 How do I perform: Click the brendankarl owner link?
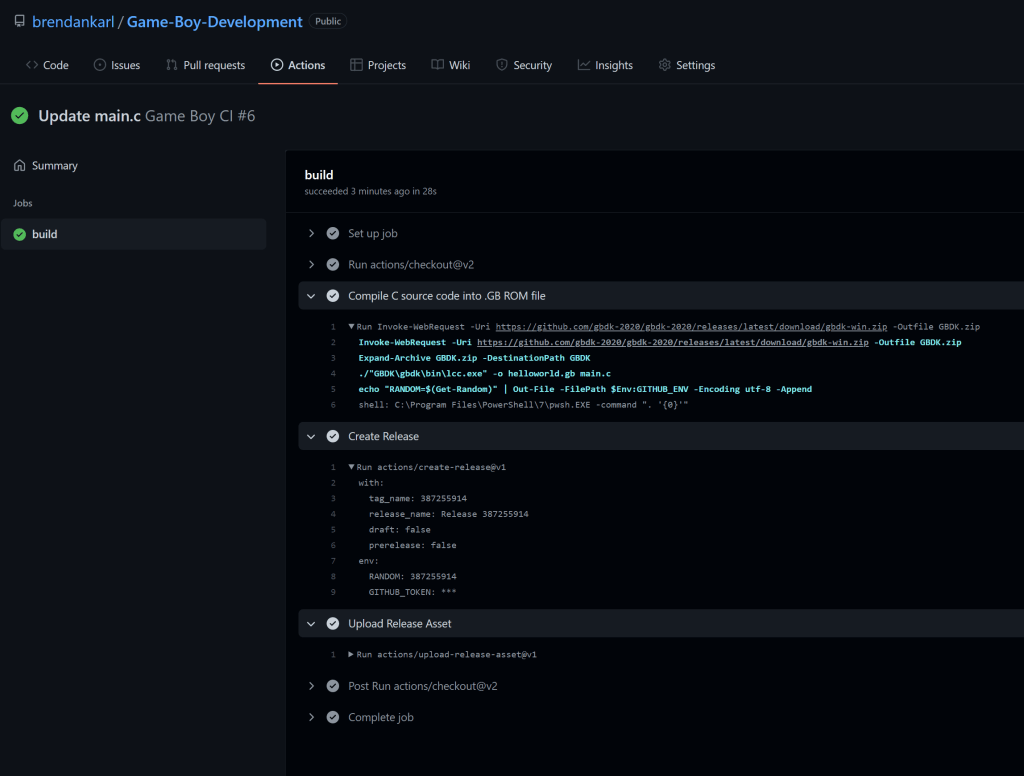point(72,21)
